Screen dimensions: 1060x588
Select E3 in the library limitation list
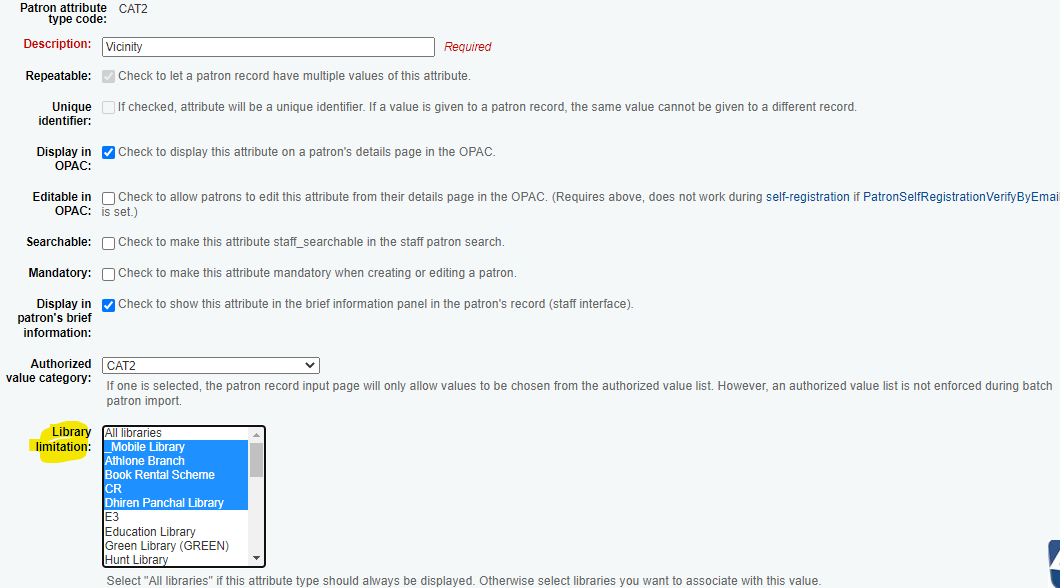176,517
